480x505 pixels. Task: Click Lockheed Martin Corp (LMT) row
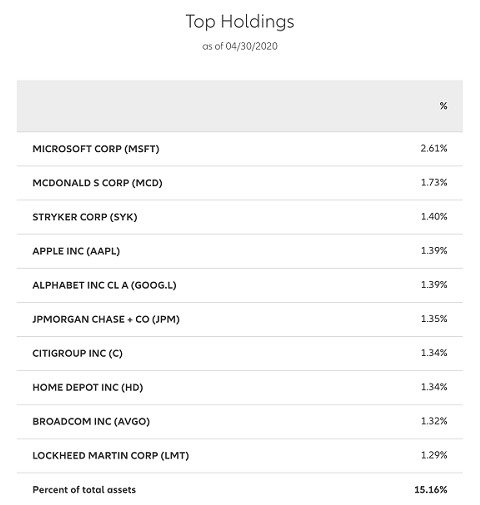point(240,456)
